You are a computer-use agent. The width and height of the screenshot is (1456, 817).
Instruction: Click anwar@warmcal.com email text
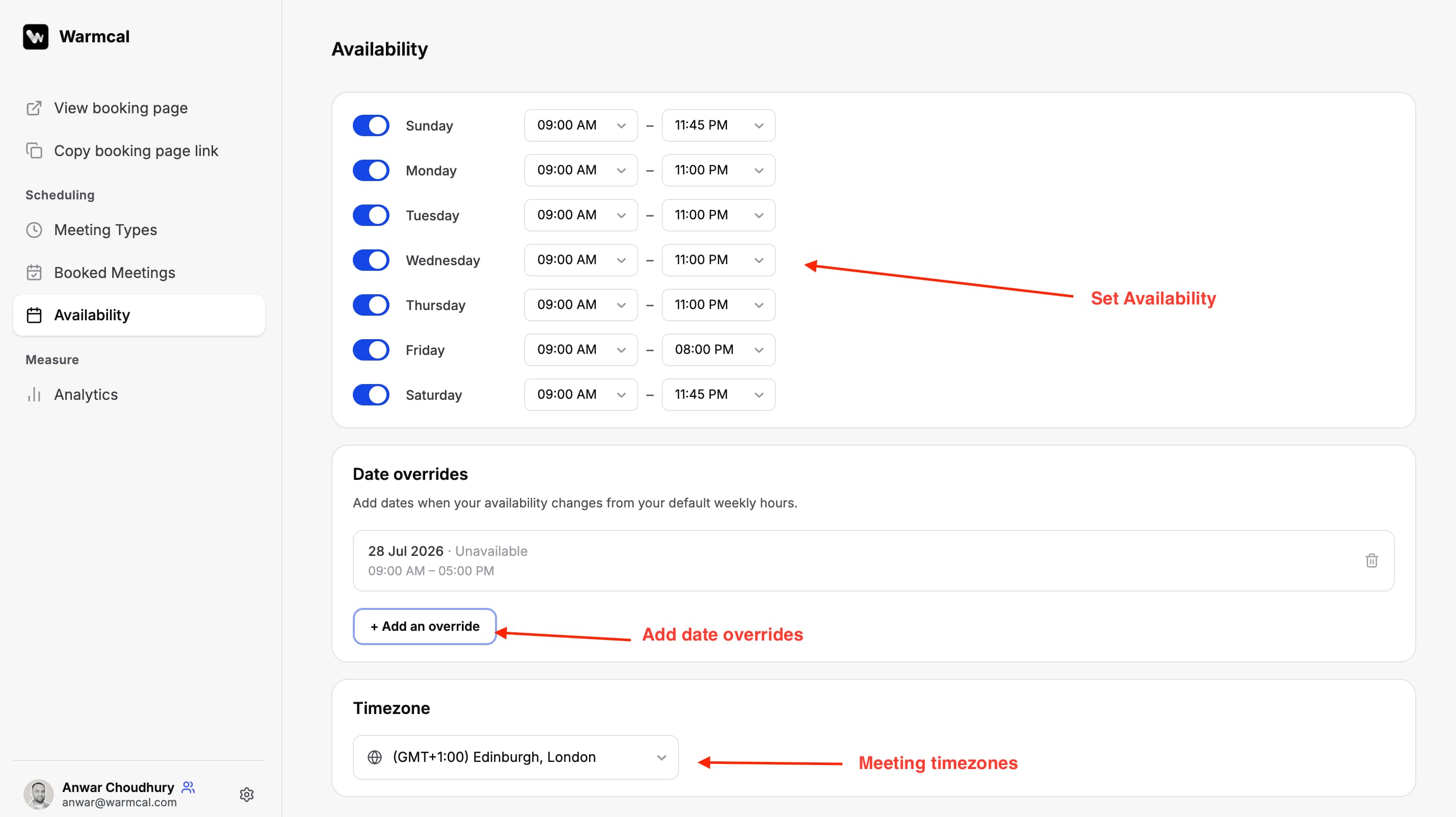point(119,802)
